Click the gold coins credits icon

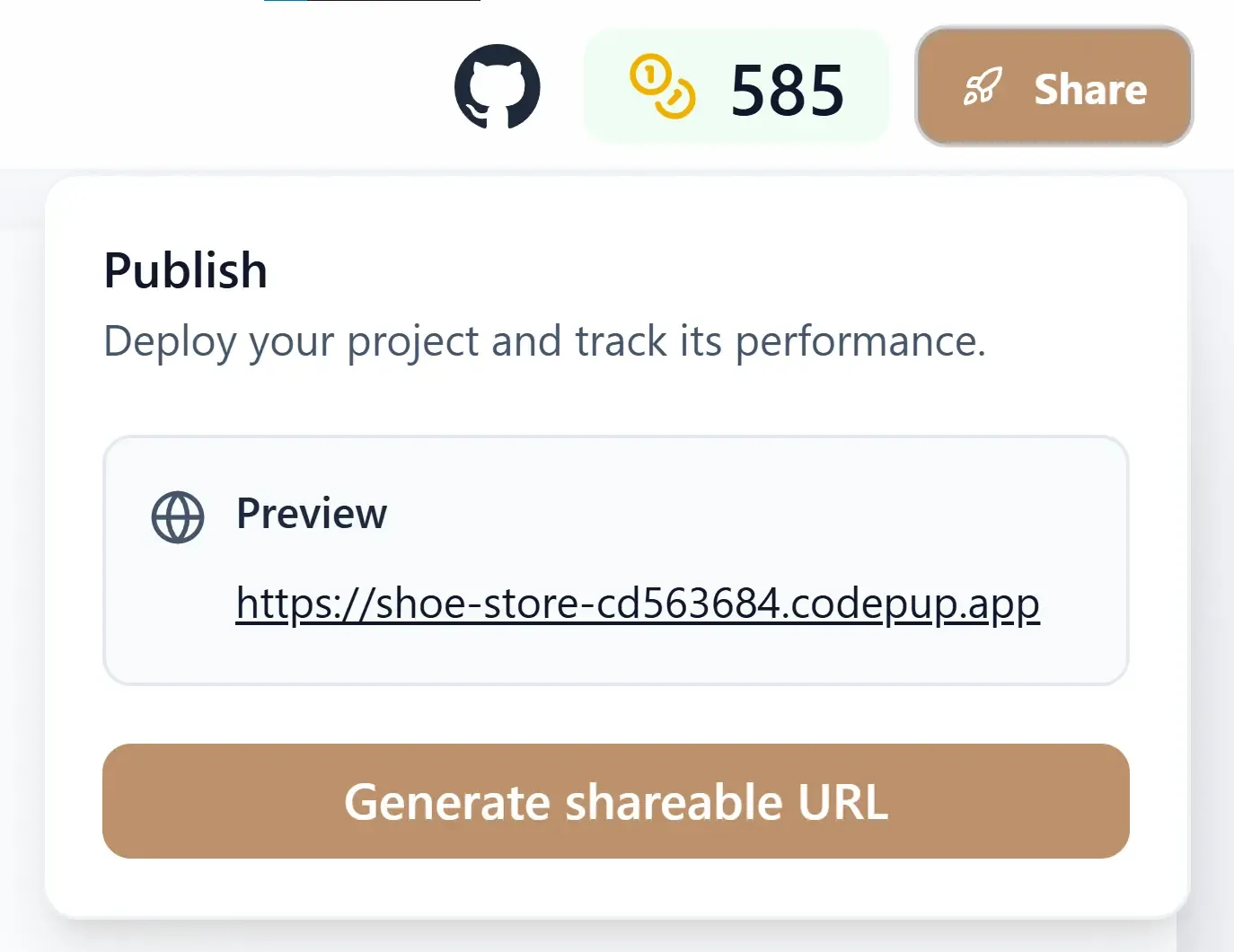662,87
